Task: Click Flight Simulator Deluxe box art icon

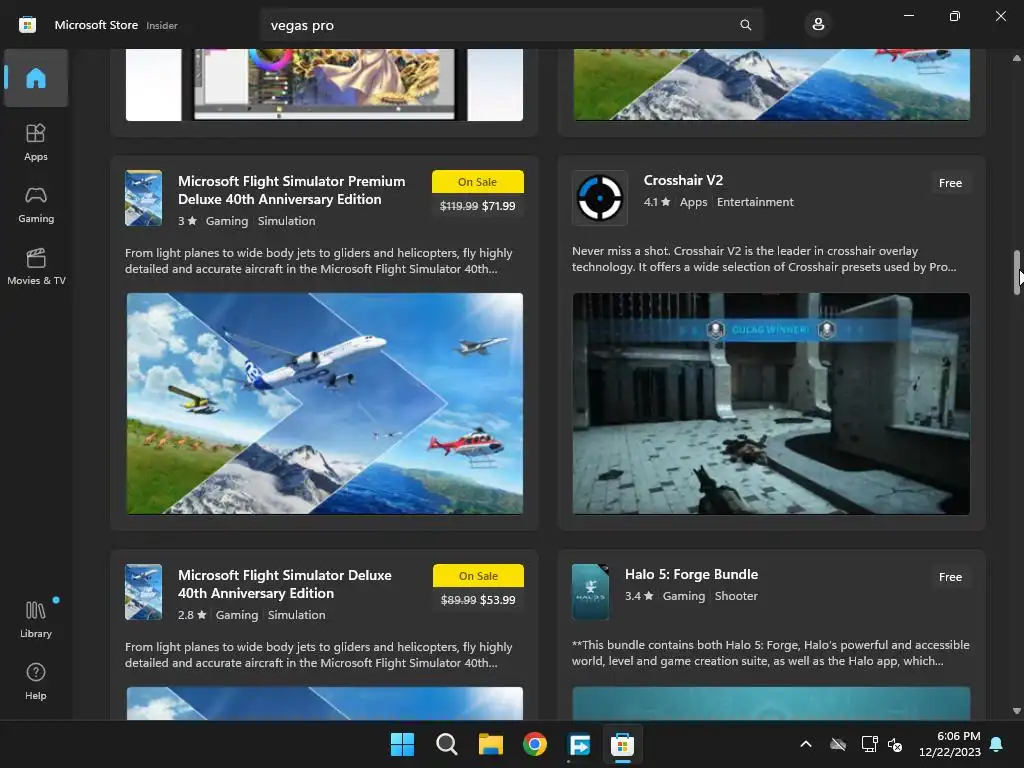Action: 144,592
